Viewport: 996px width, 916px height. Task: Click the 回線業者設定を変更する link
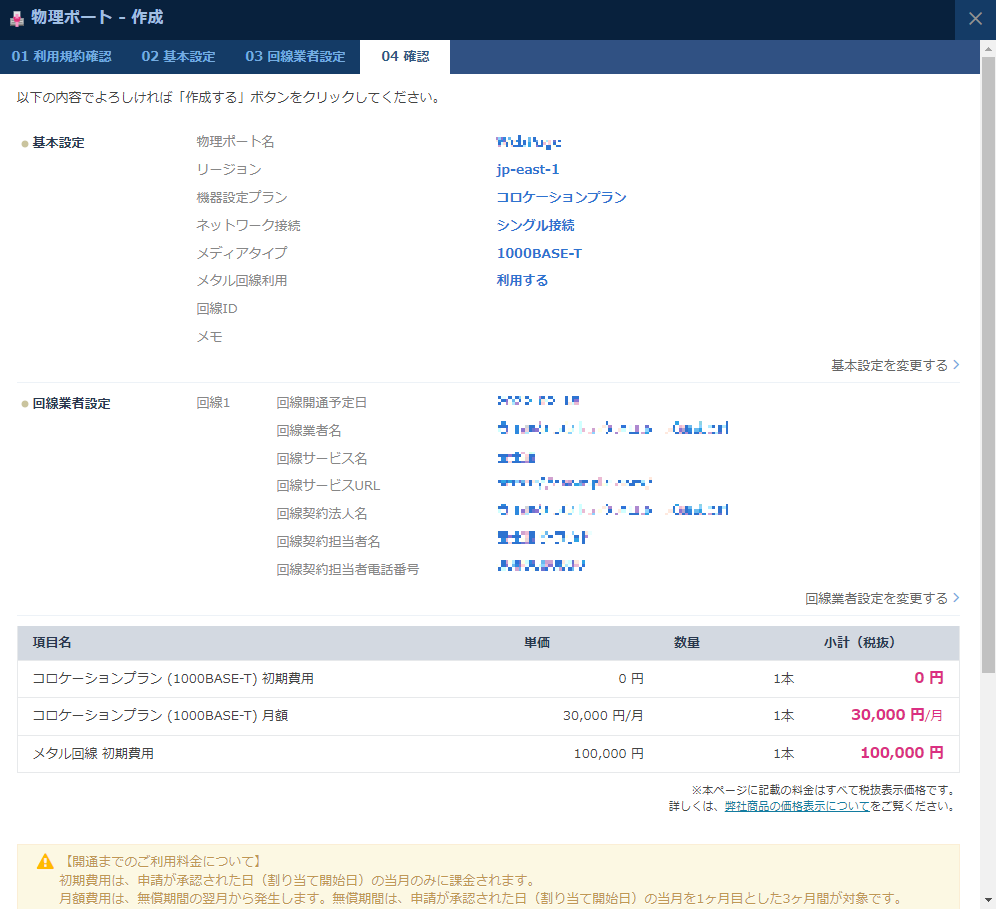coord(876,599)
